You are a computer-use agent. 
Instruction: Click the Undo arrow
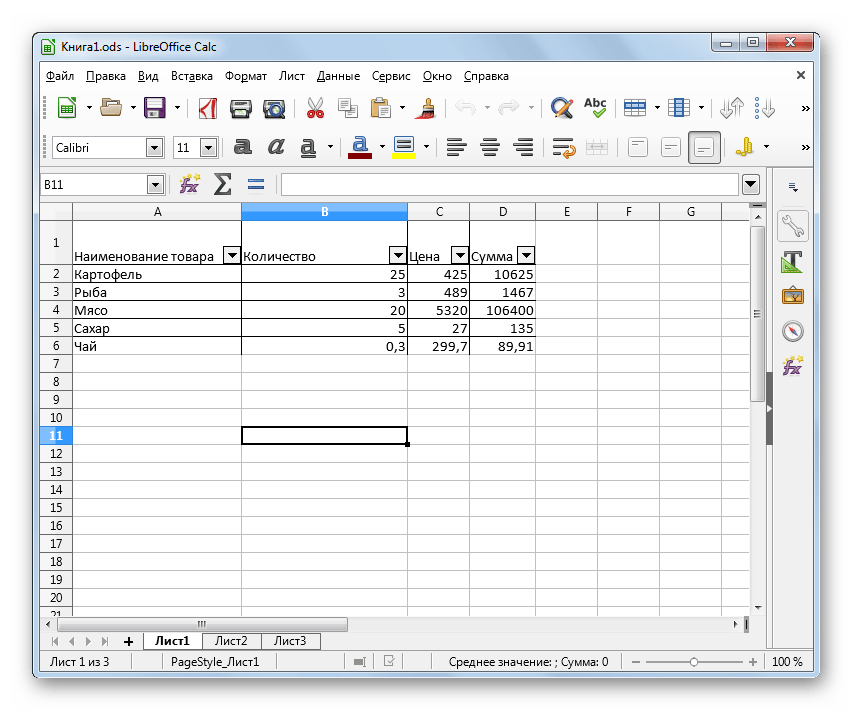tap(466, 108)
